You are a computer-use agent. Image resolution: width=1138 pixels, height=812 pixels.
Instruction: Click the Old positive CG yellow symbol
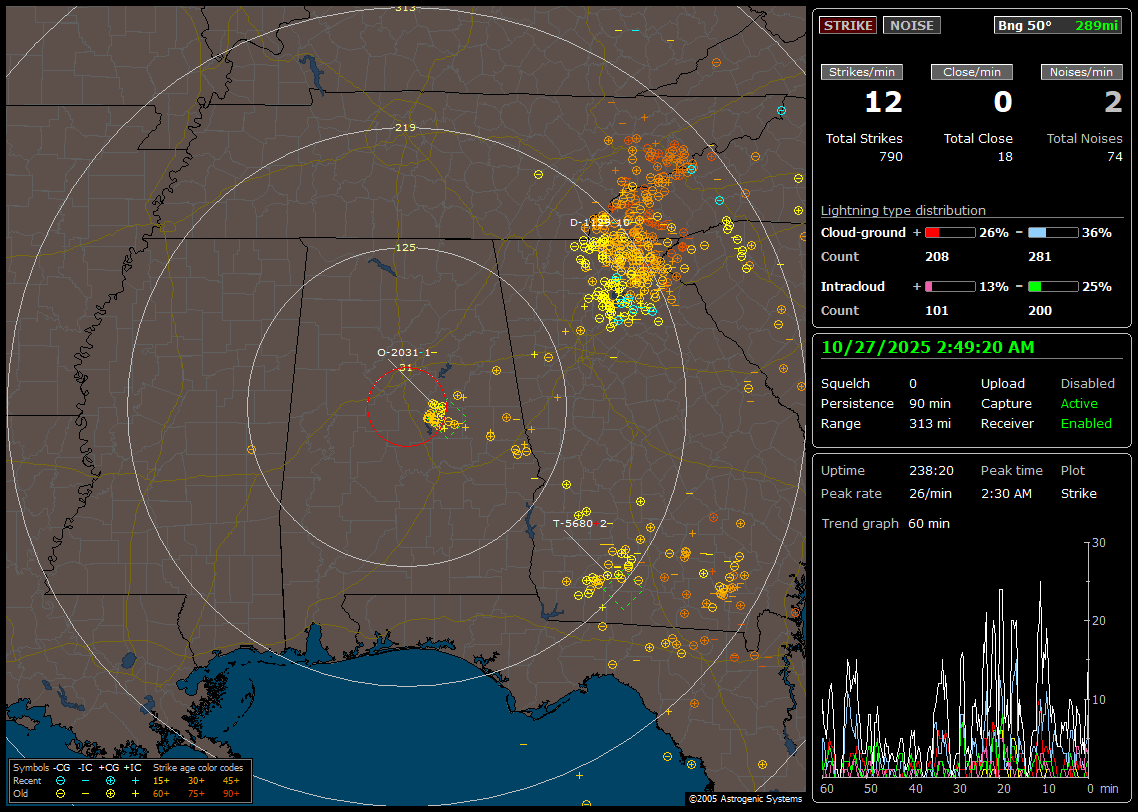pyautogui.click(x=110, y=793)
